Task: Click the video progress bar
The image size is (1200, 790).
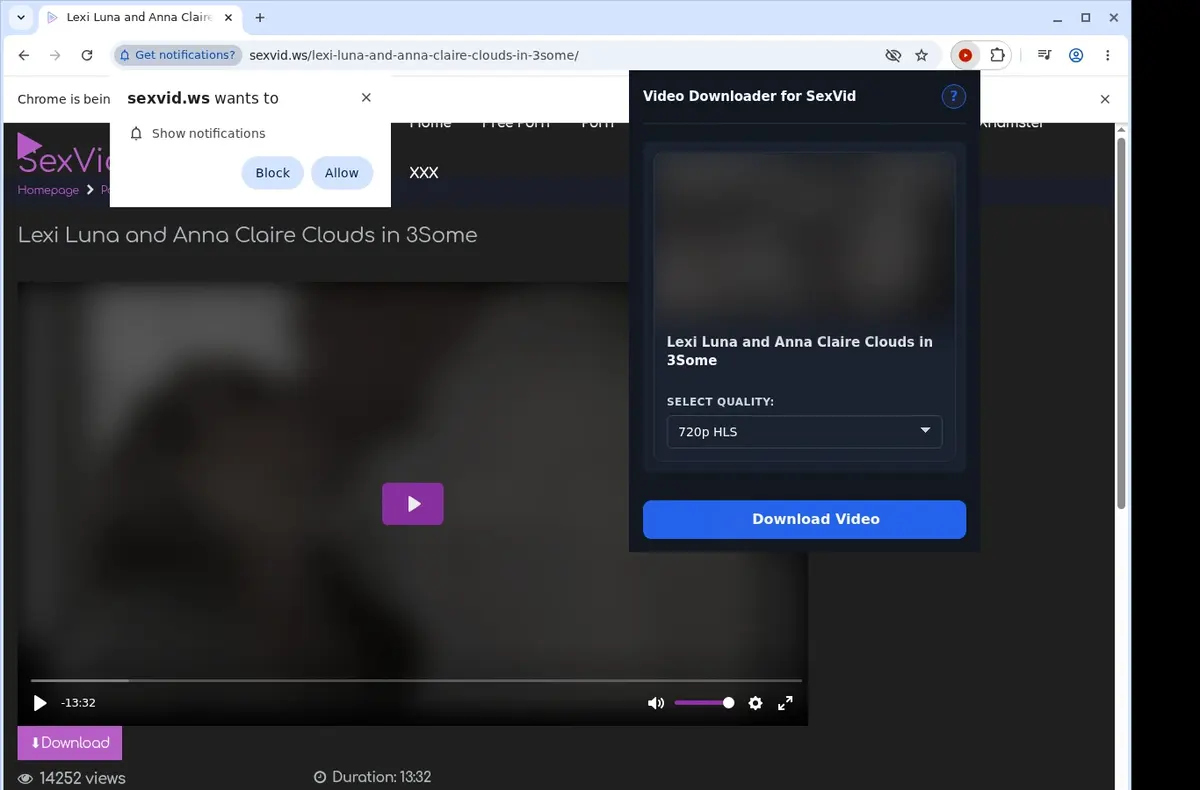Action: click(x=416, y=681)
